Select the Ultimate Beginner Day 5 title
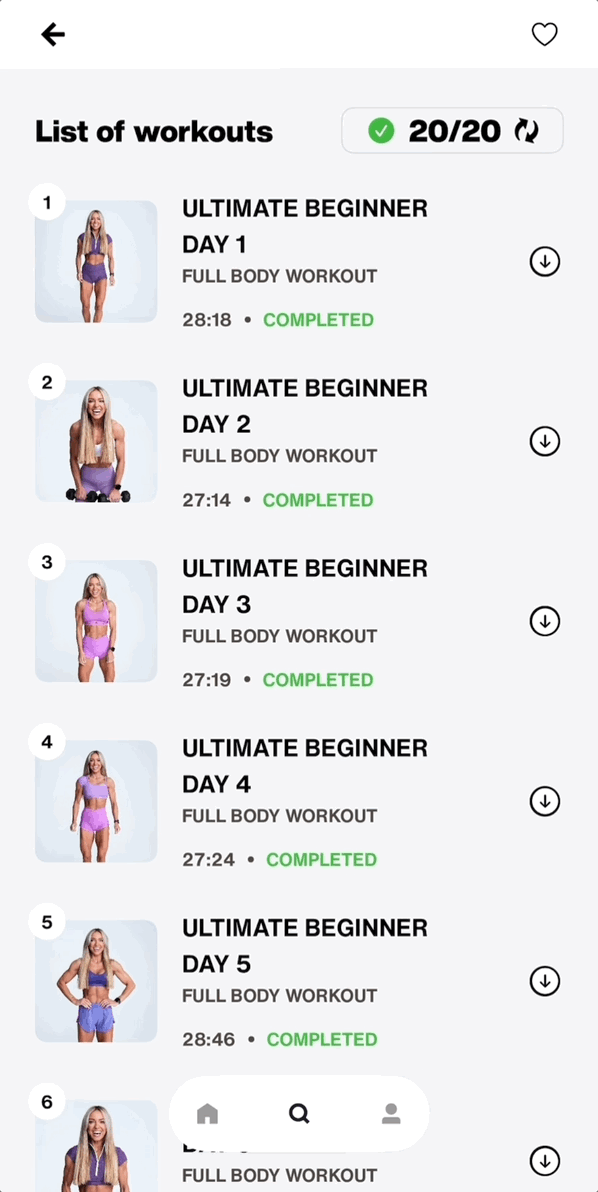The image size is (598, 1192). (x=305, y=946)
